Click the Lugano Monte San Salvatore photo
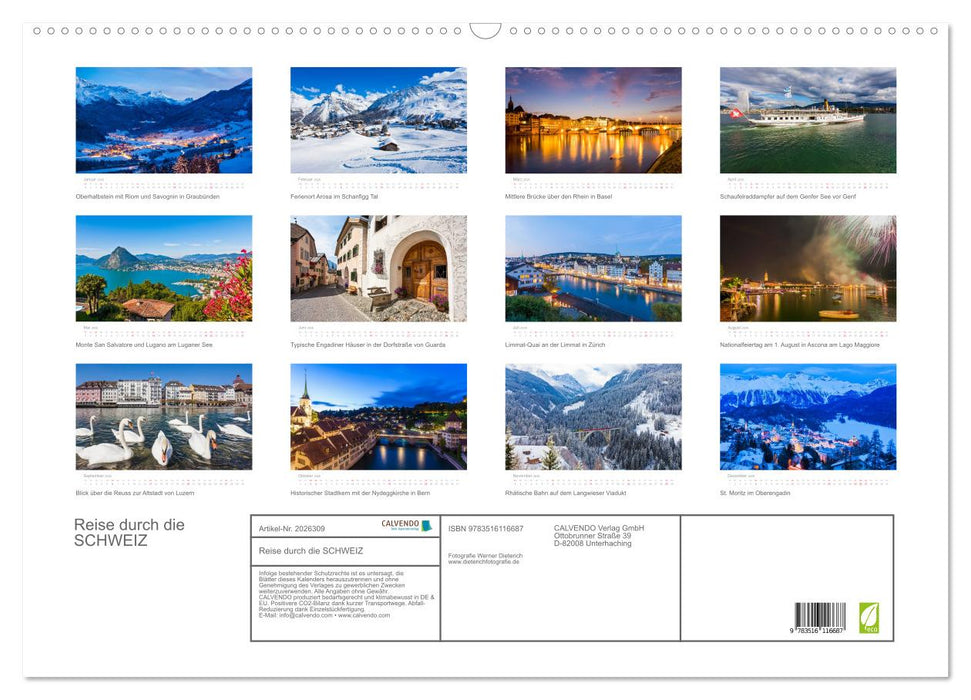Screen dimensions: 971x700 tap(162, 267)
